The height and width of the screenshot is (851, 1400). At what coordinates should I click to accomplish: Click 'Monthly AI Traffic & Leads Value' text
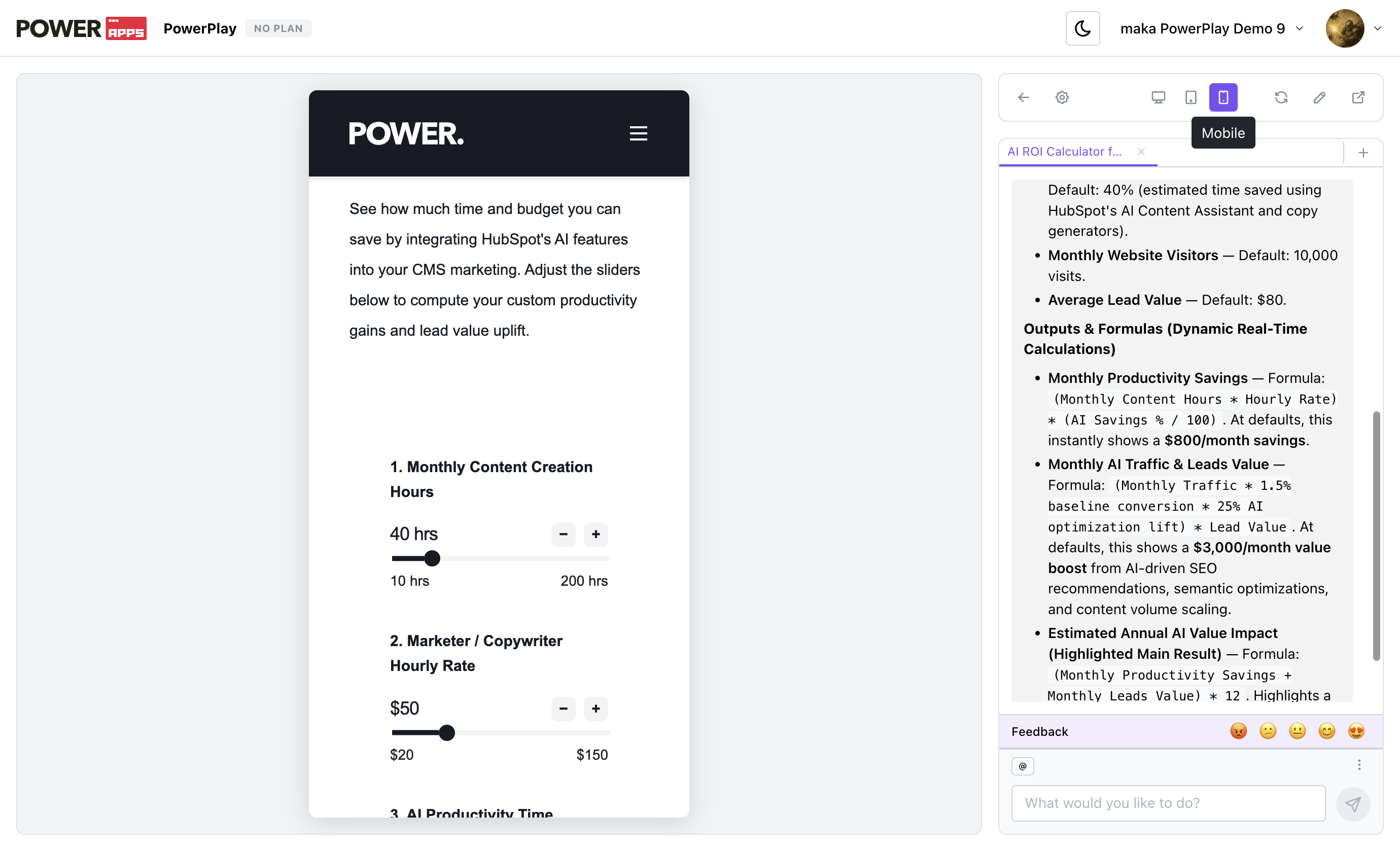point(1158,465)
